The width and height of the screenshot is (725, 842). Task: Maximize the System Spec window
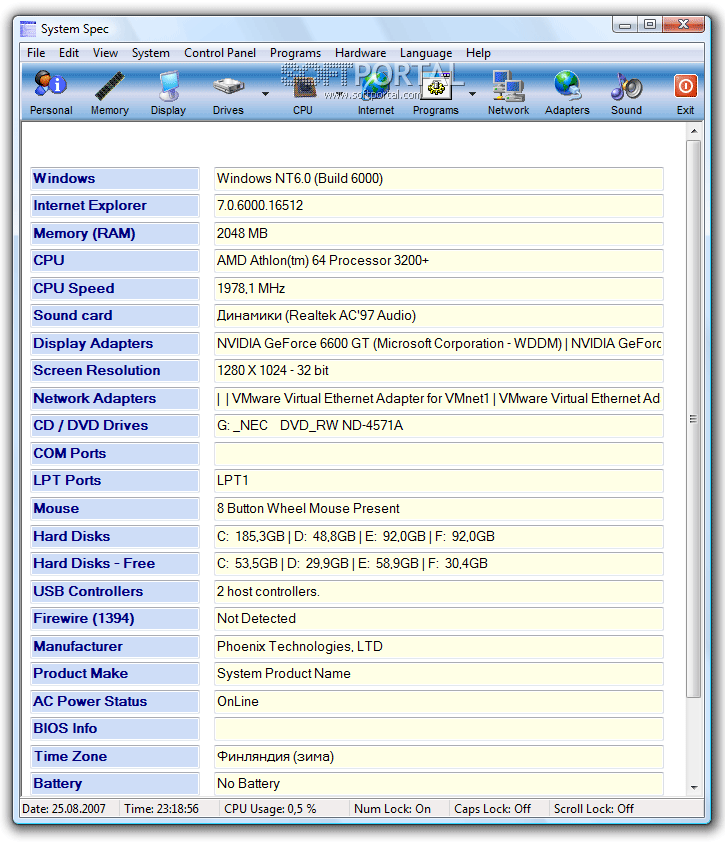(x=650, y=24)
